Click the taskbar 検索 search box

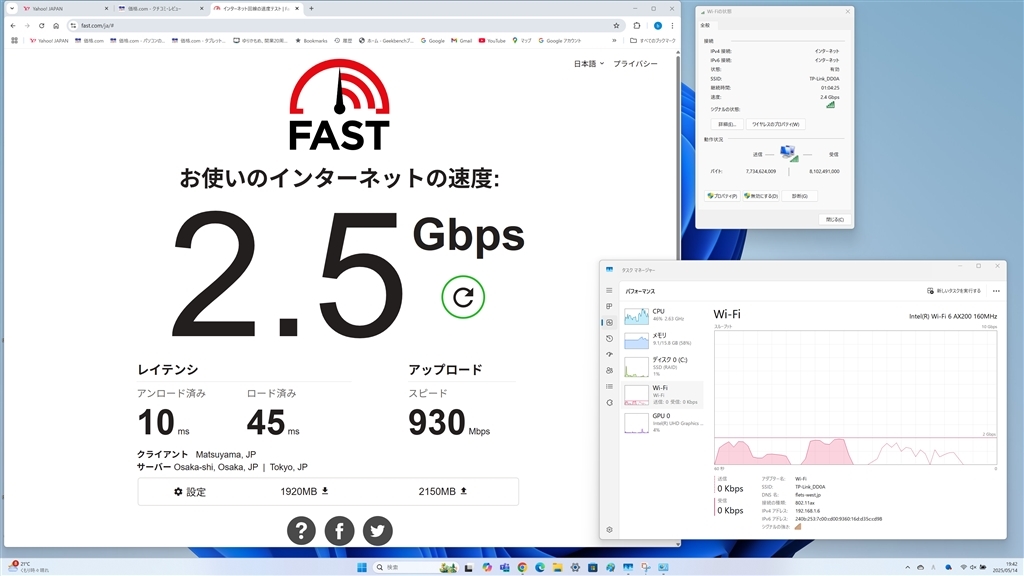point(416,568)
